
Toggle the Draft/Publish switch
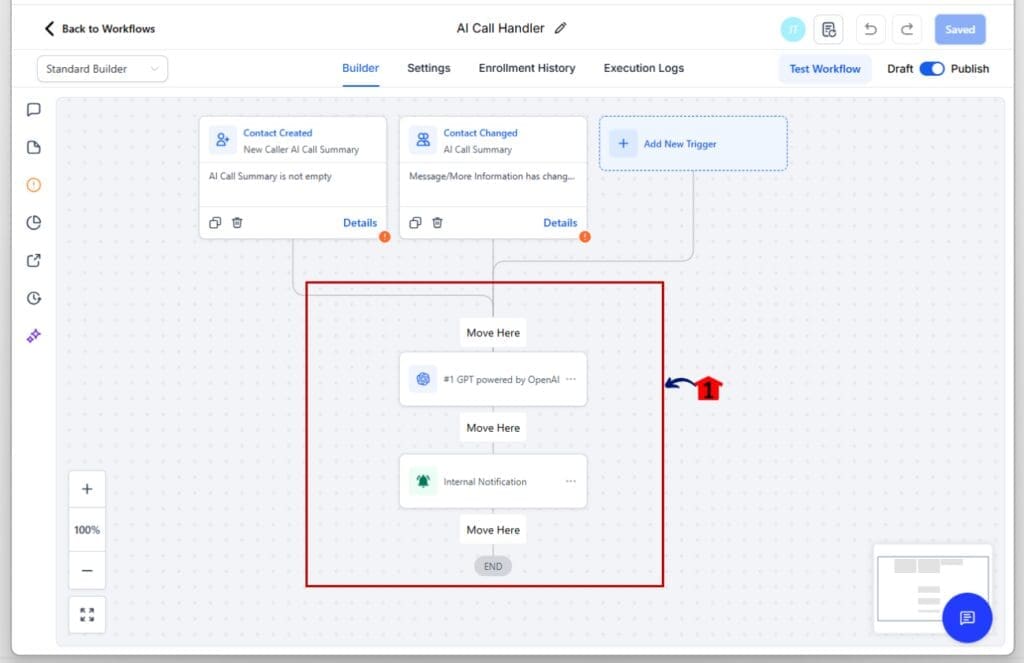932,69
